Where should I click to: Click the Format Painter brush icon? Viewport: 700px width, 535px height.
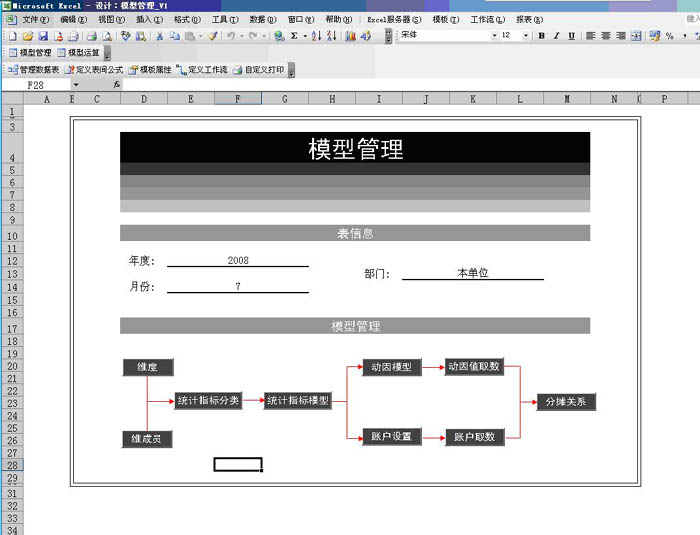point(212,36)
